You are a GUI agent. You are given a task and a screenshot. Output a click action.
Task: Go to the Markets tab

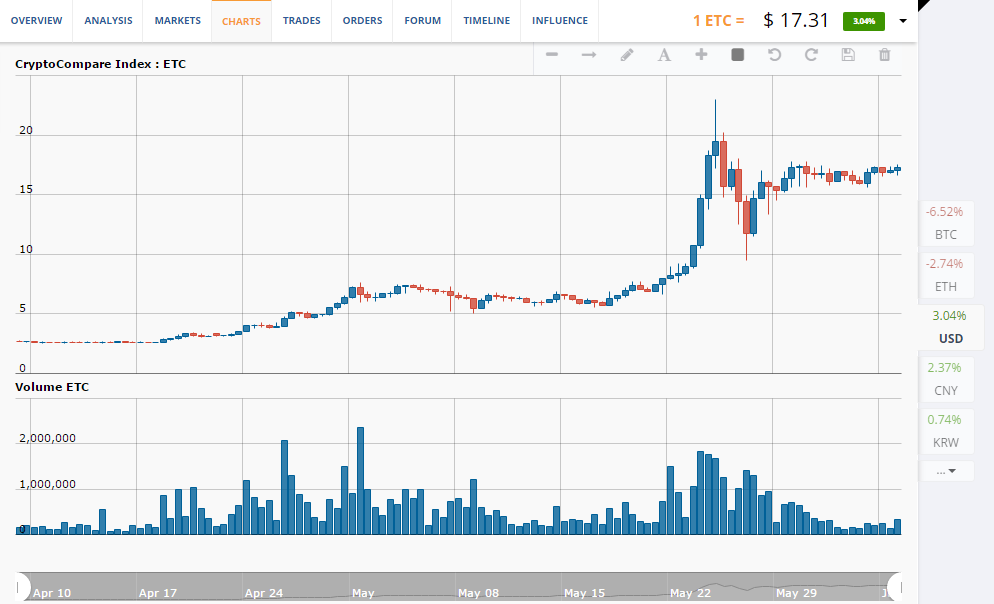(177, 21)
